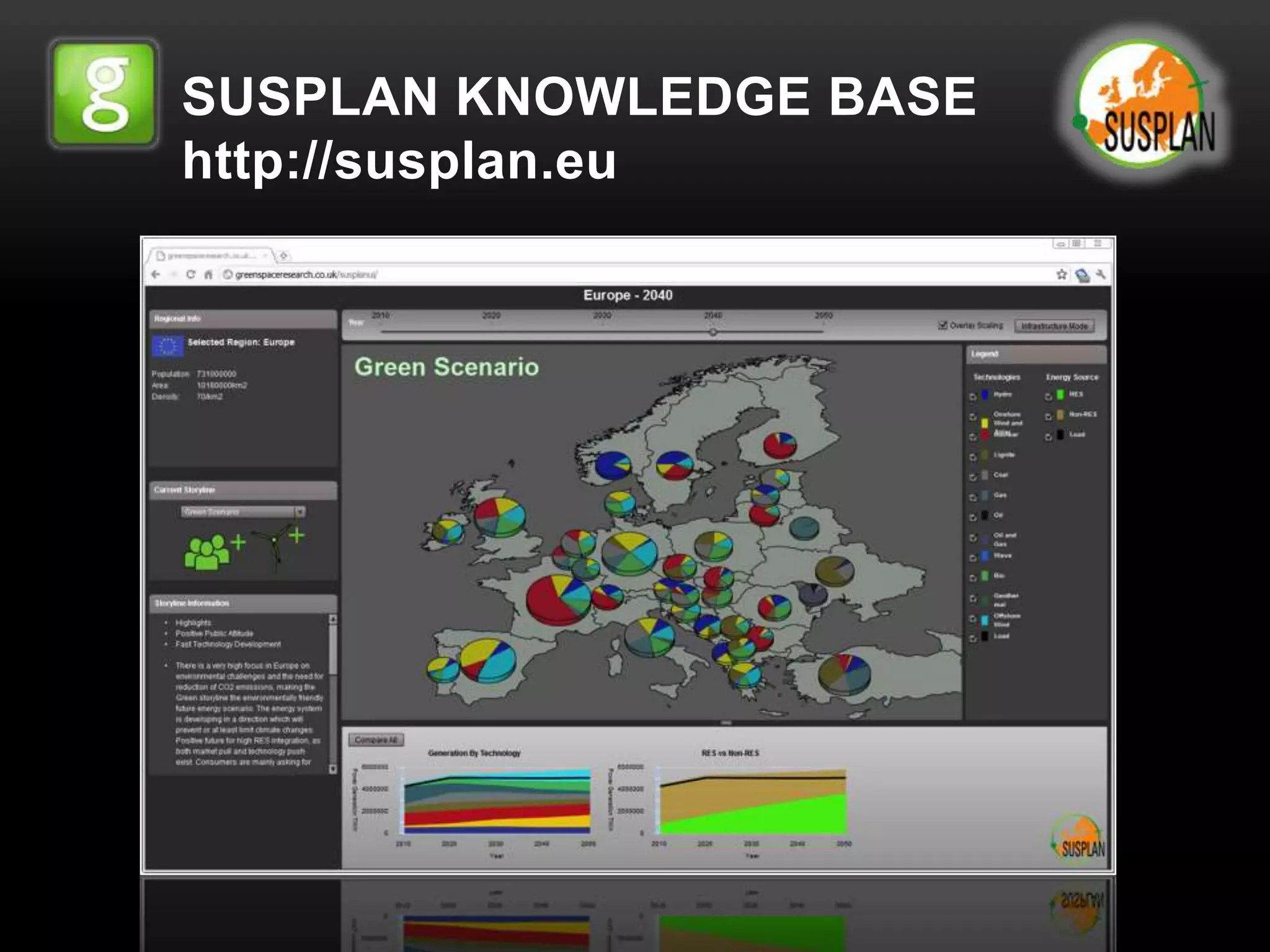Image resolution: width=1270 pixels, height=952 pixels.
Task: Click the Storyline Information scrollbar up arrow
Action: (x=332, y=619)
